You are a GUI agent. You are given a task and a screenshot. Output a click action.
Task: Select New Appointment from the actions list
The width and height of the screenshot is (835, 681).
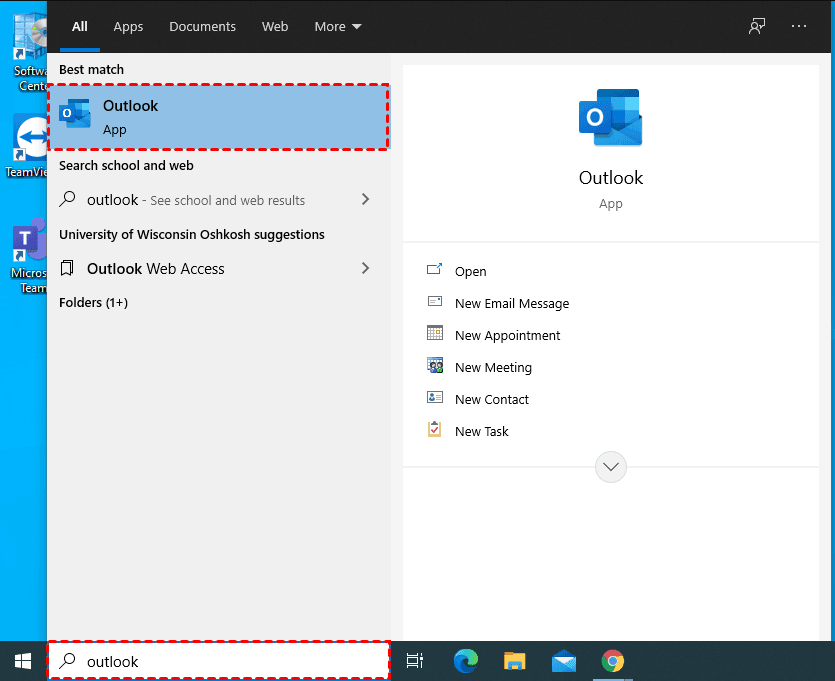507,335
